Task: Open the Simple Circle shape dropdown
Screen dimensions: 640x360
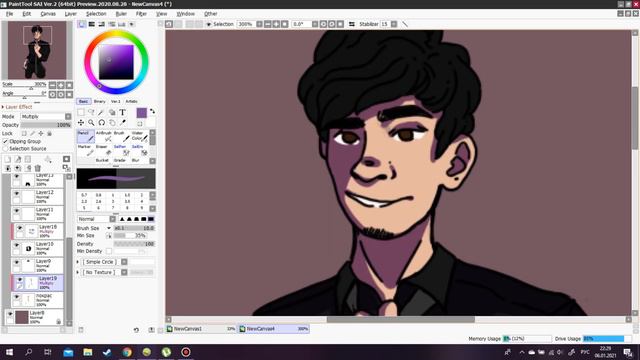Action: (x=124, y=262)
